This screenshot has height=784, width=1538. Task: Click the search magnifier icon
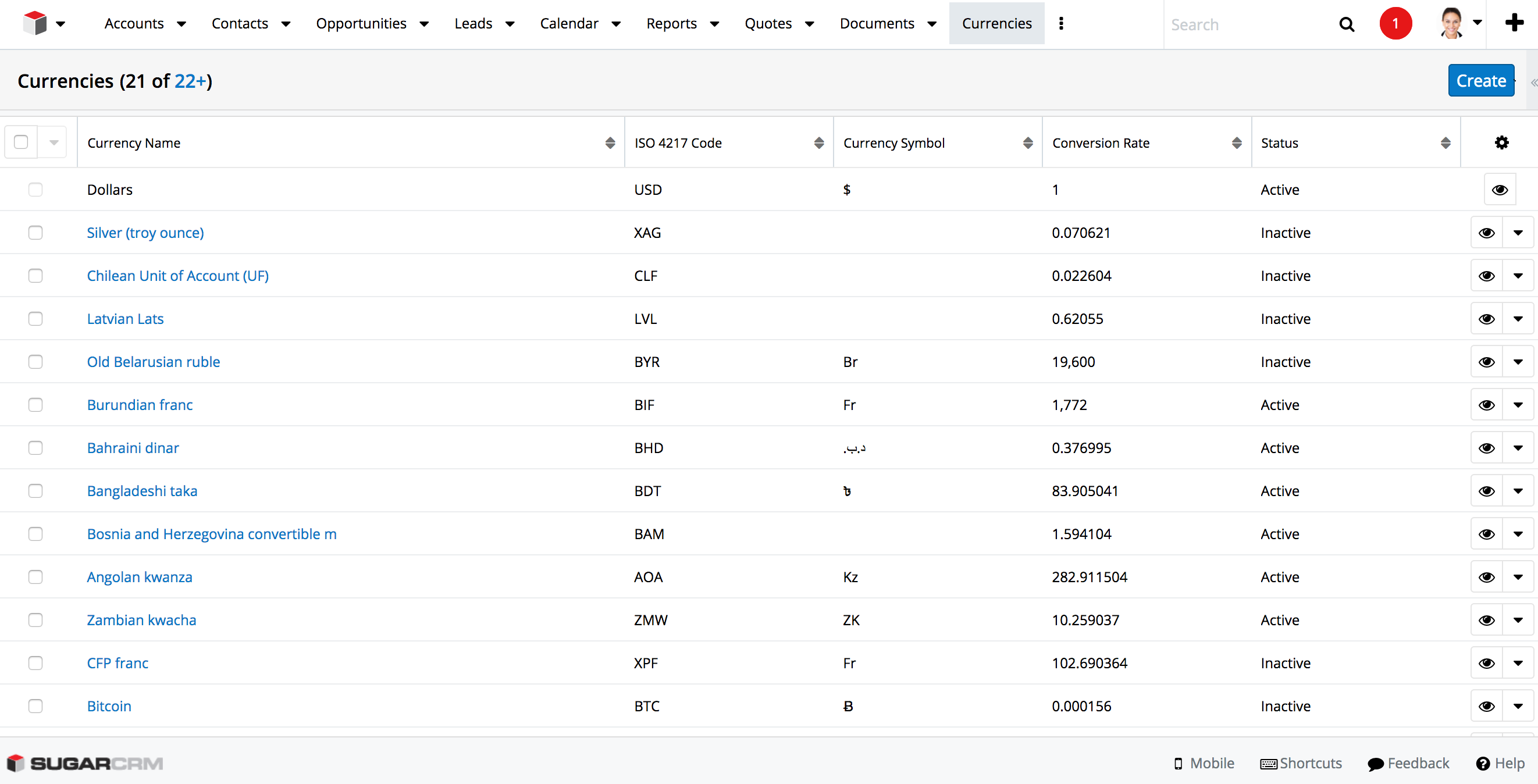tap(1347, 24)
